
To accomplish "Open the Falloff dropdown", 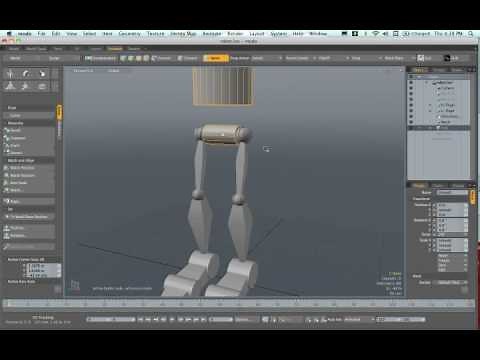I will [332, 58].
